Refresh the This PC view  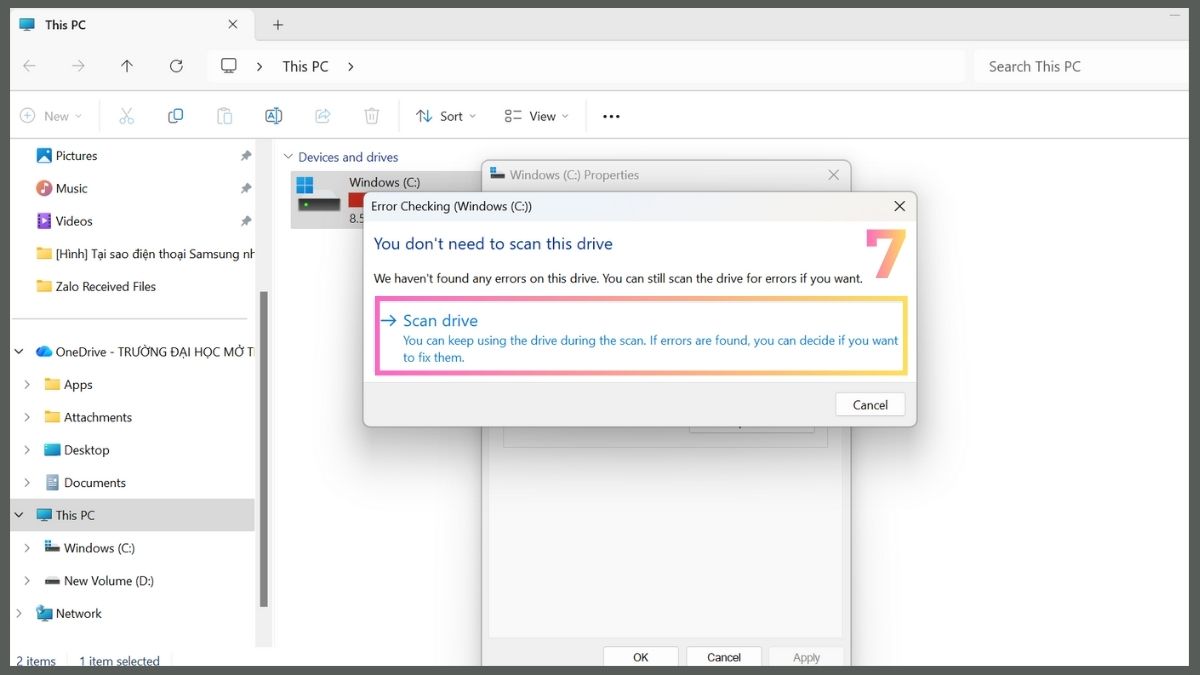[x=176, y=66]
